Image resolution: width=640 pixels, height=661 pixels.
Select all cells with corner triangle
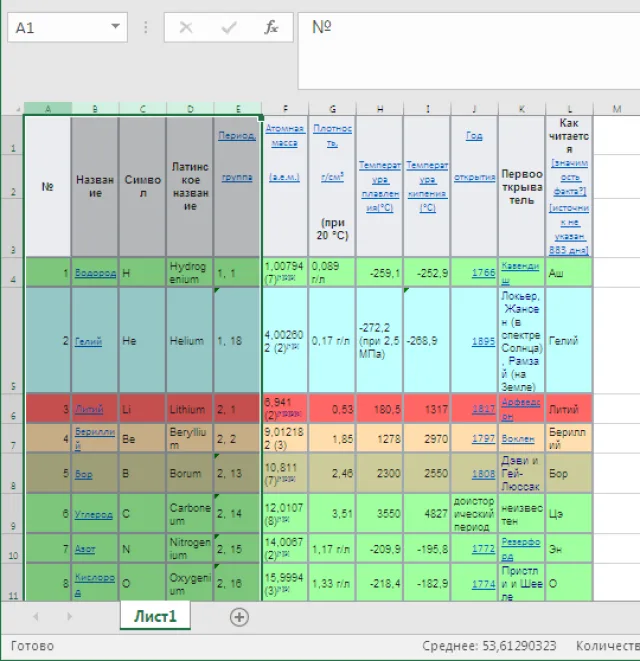[17, 109]
